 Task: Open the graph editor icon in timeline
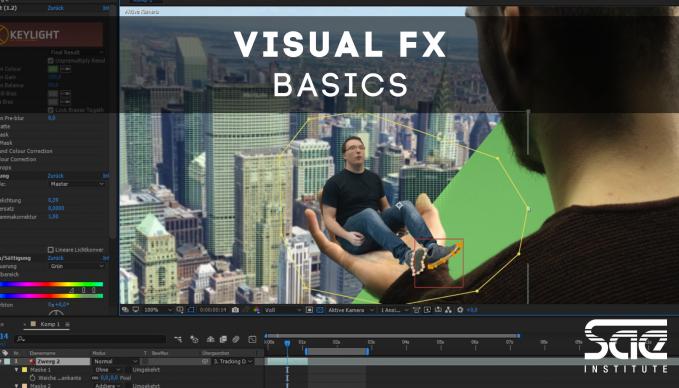pos(252,340)
